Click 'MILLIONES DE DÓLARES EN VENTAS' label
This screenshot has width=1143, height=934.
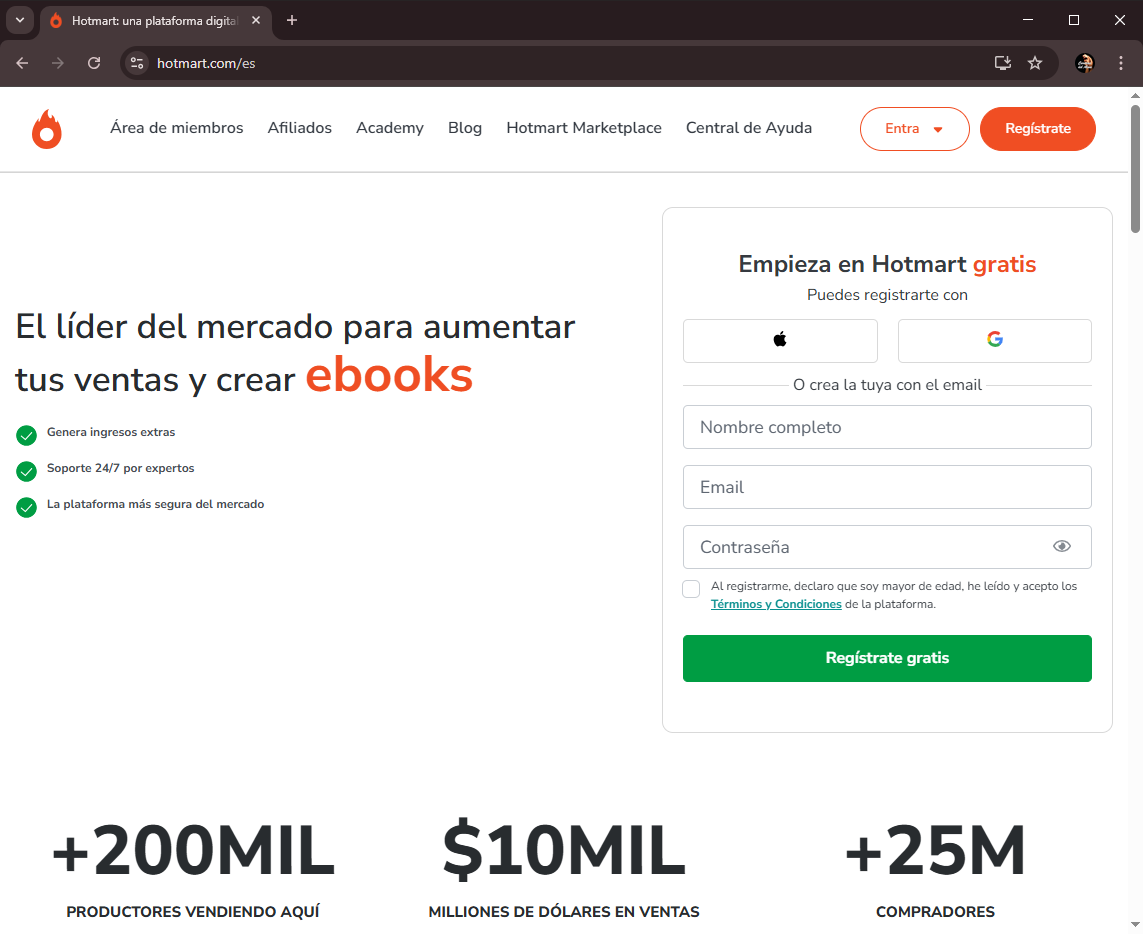tap(564, 911)
